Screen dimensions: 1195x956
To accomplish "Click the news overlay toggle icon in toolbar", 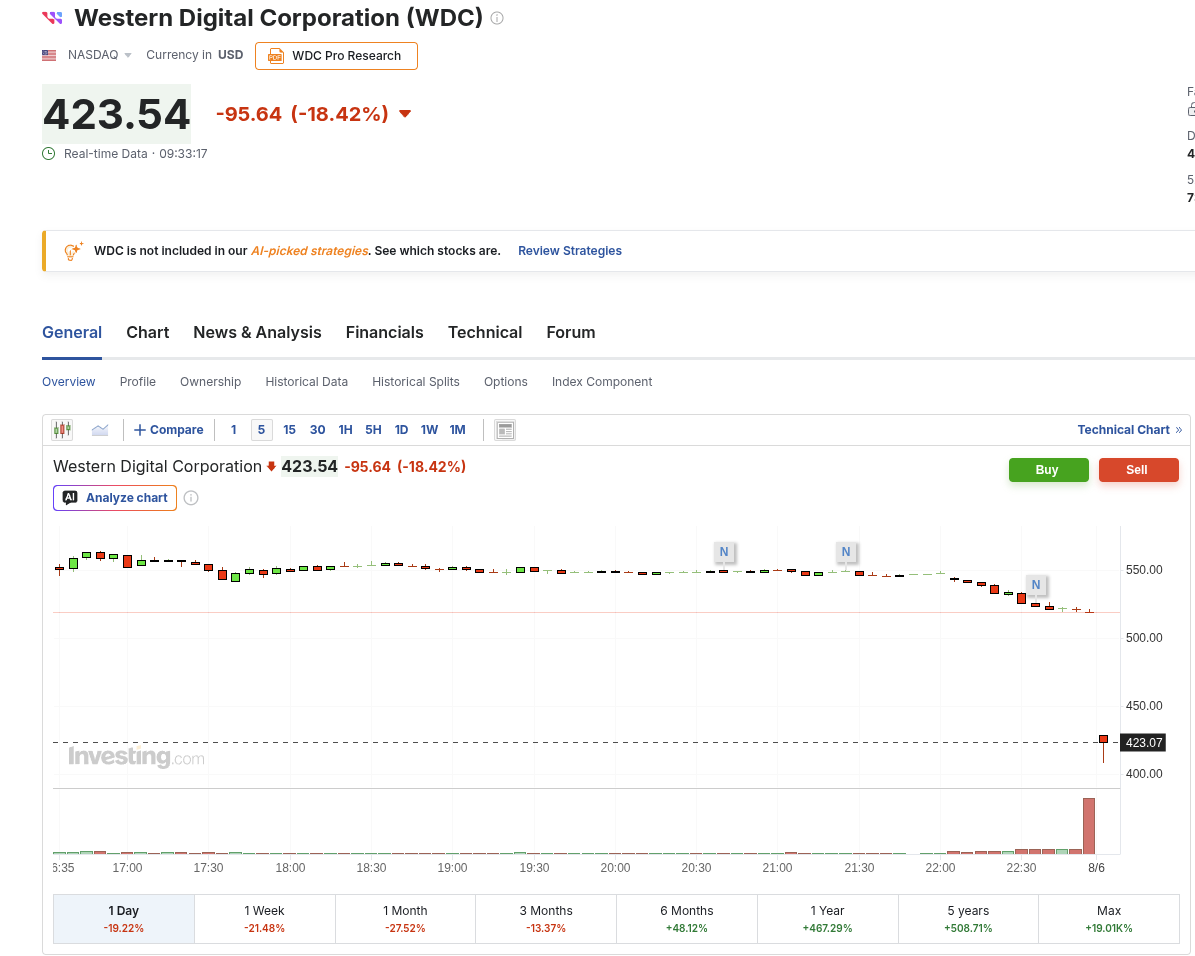I will 505,430.
